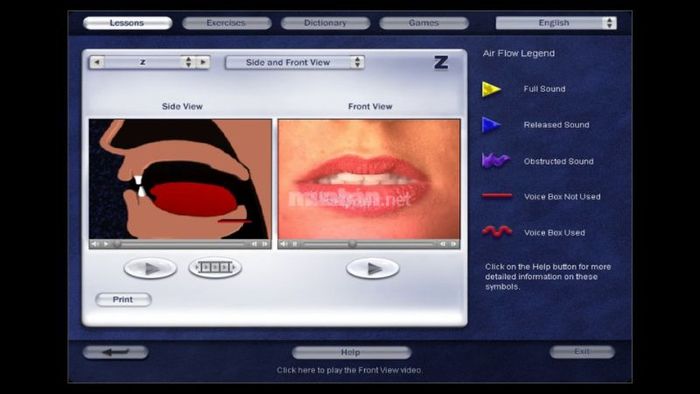Viewport: 700px width, 394px height.
Task: Step forward in Front View player
Action: tap(454, 244)
